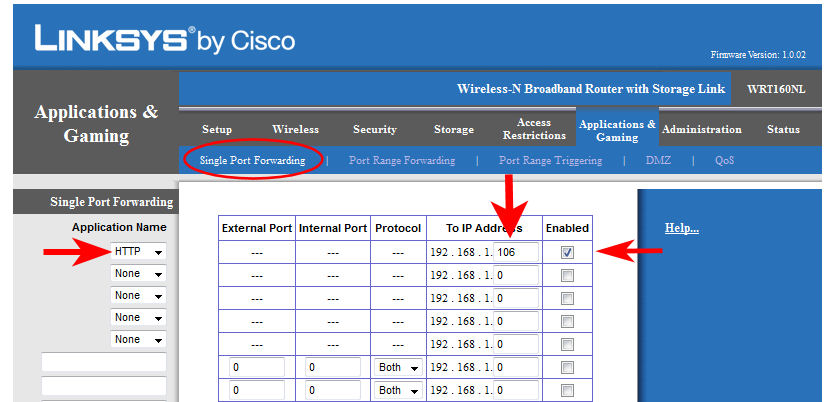Open the third application name dropdown

pyautogui.click(x=138, y=296)
